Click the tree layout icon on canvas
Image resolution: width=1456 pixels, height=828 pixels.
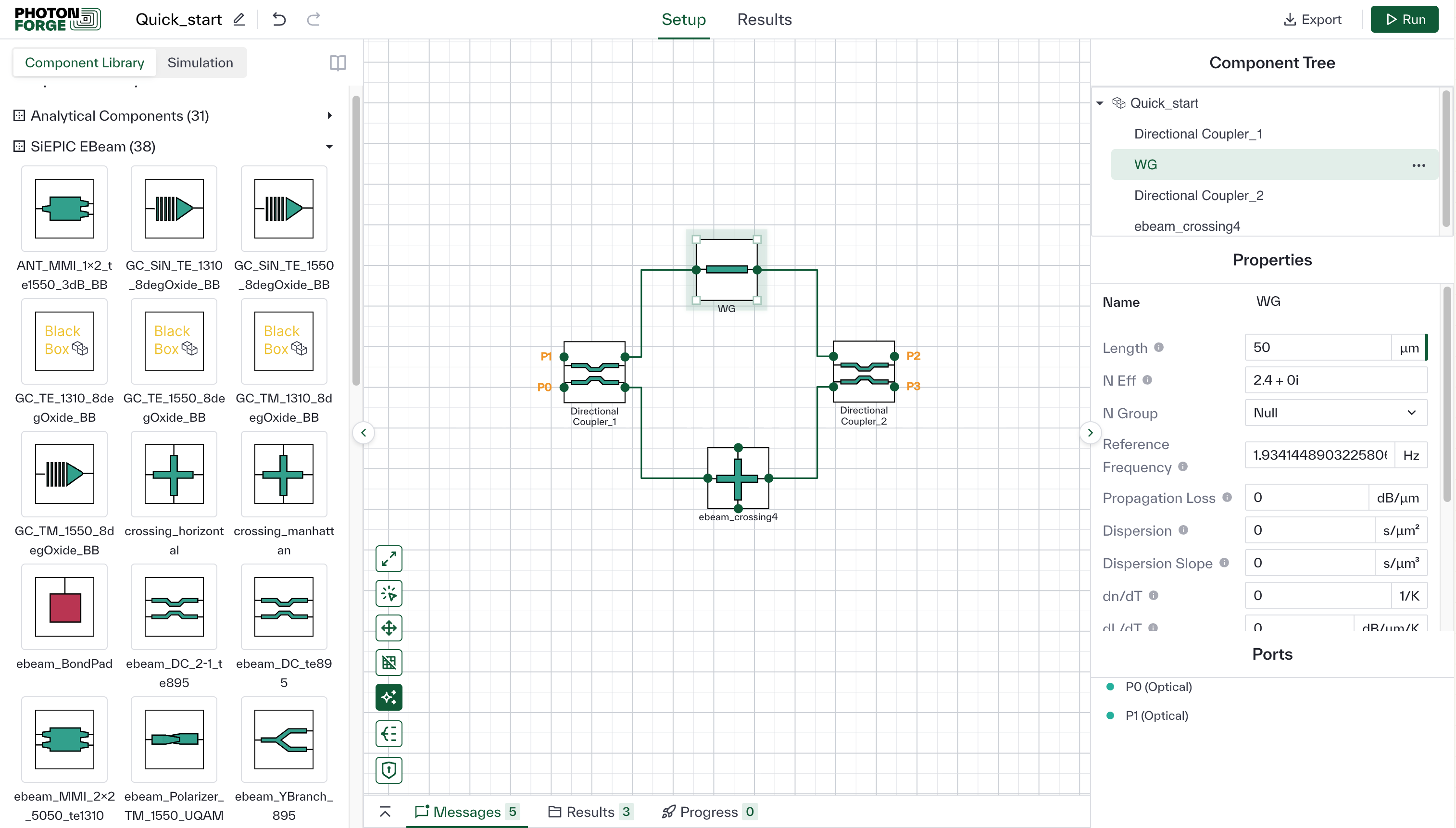point(389,734)
